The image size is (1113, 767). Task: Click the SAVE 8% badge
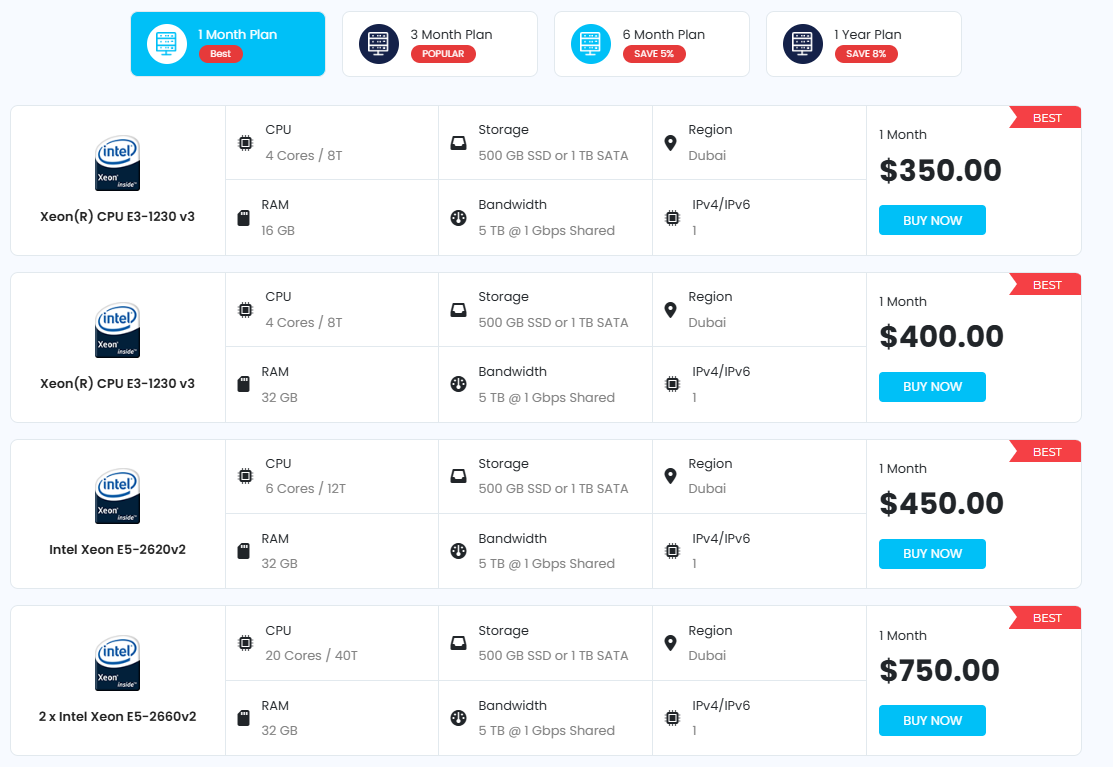(x=866, y=54)
